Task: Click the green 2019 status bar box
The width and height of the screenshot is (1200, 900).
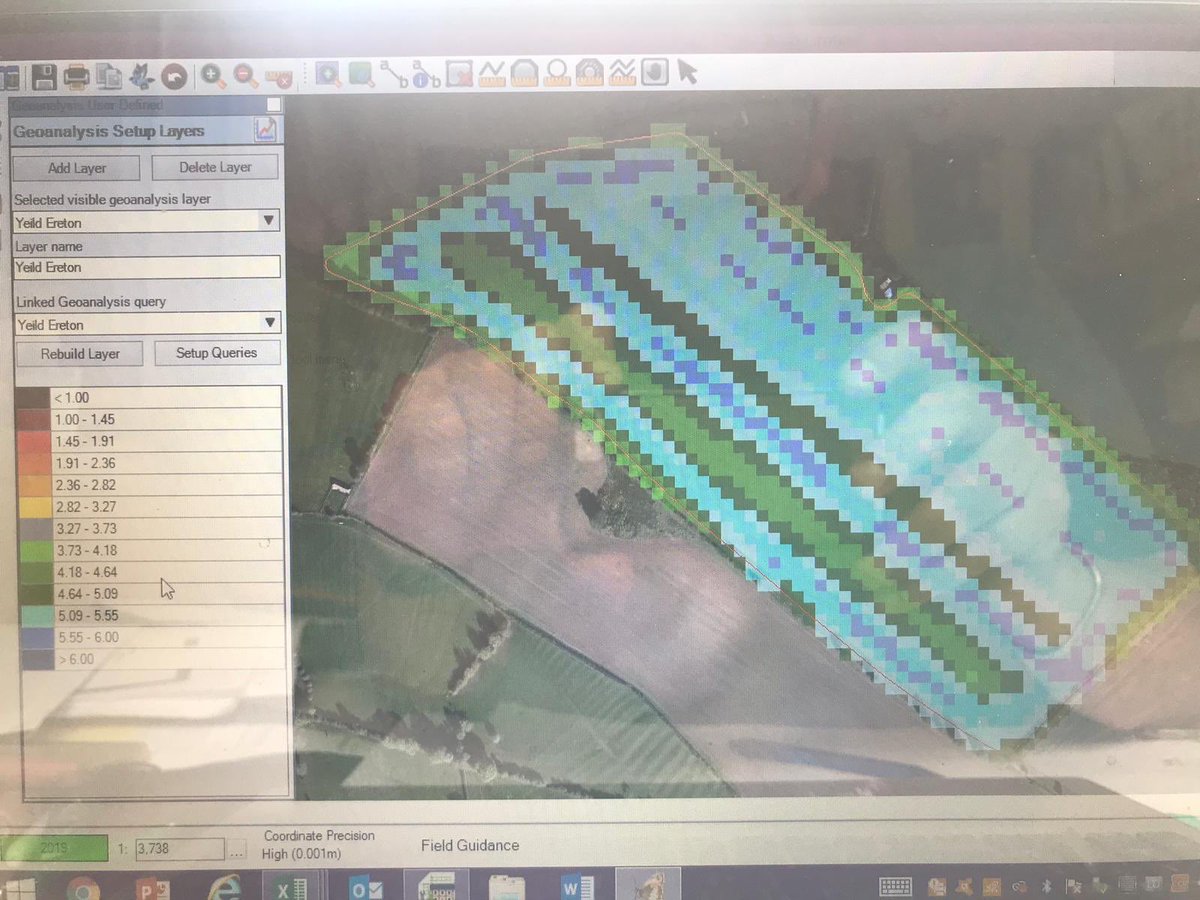Action: click(x=54, y=848)
